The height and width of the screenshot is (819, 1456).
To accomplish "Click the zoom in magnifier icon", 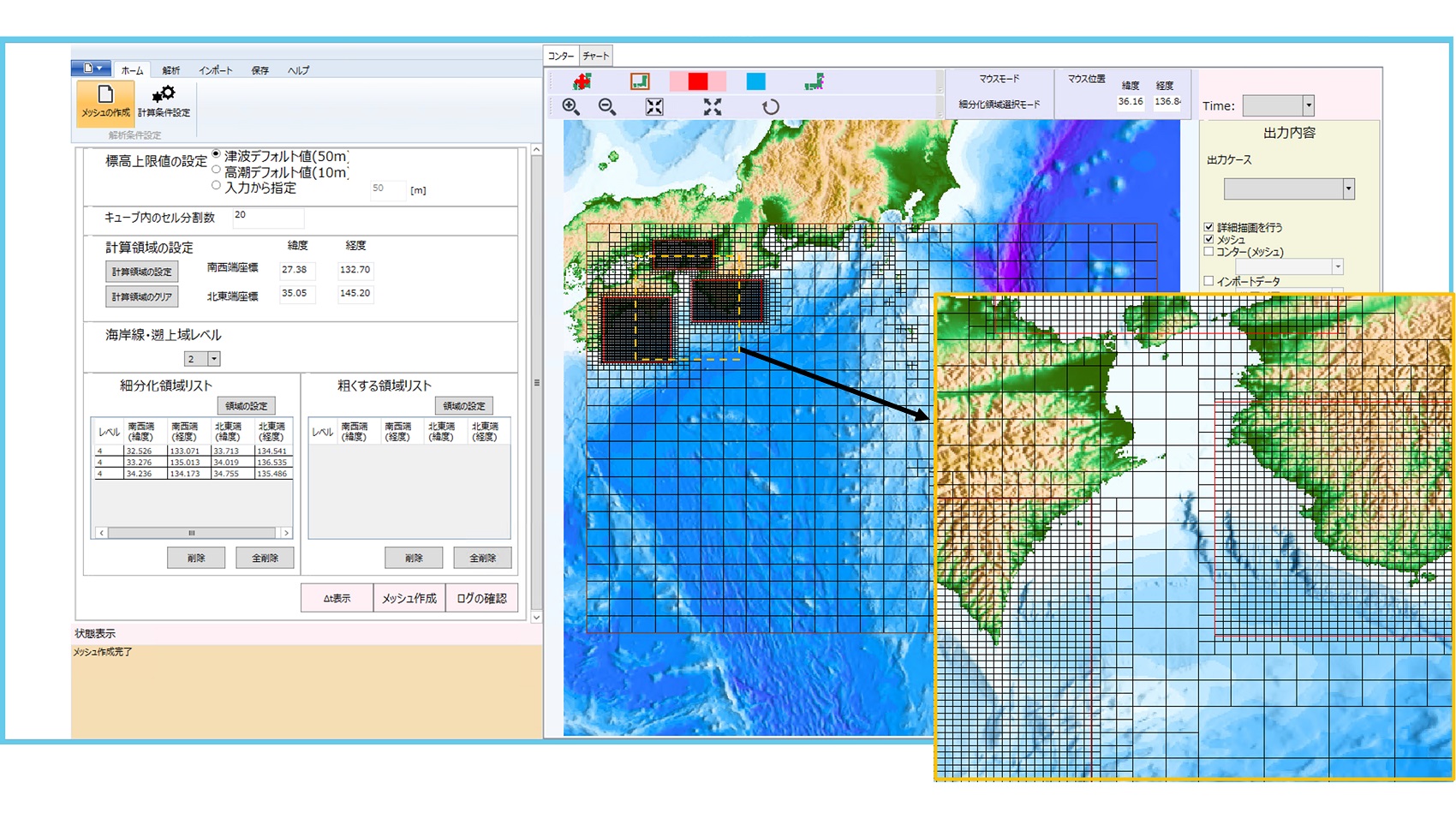I will 570,106.
